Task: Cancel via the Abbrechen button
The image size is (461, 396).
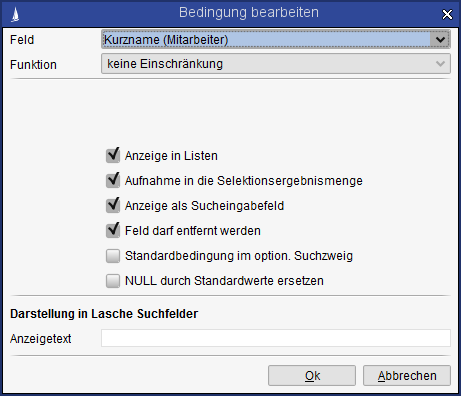Action: point(407,376)
